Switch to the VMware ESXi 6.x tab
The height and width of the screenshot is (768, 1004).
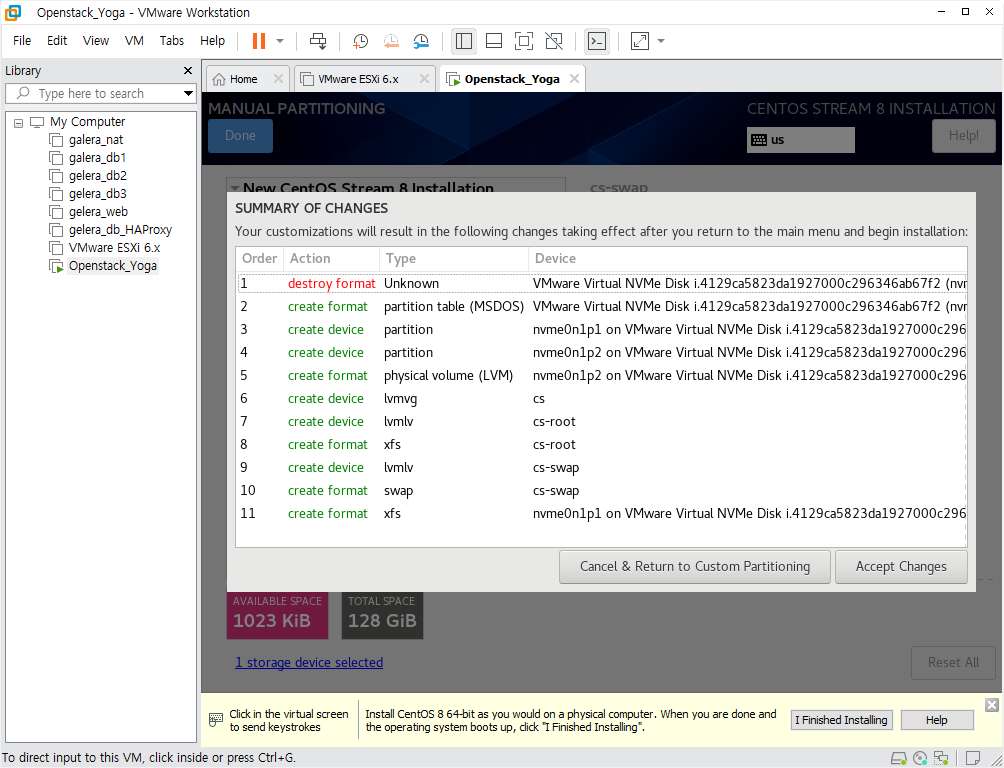click(358, 79)
